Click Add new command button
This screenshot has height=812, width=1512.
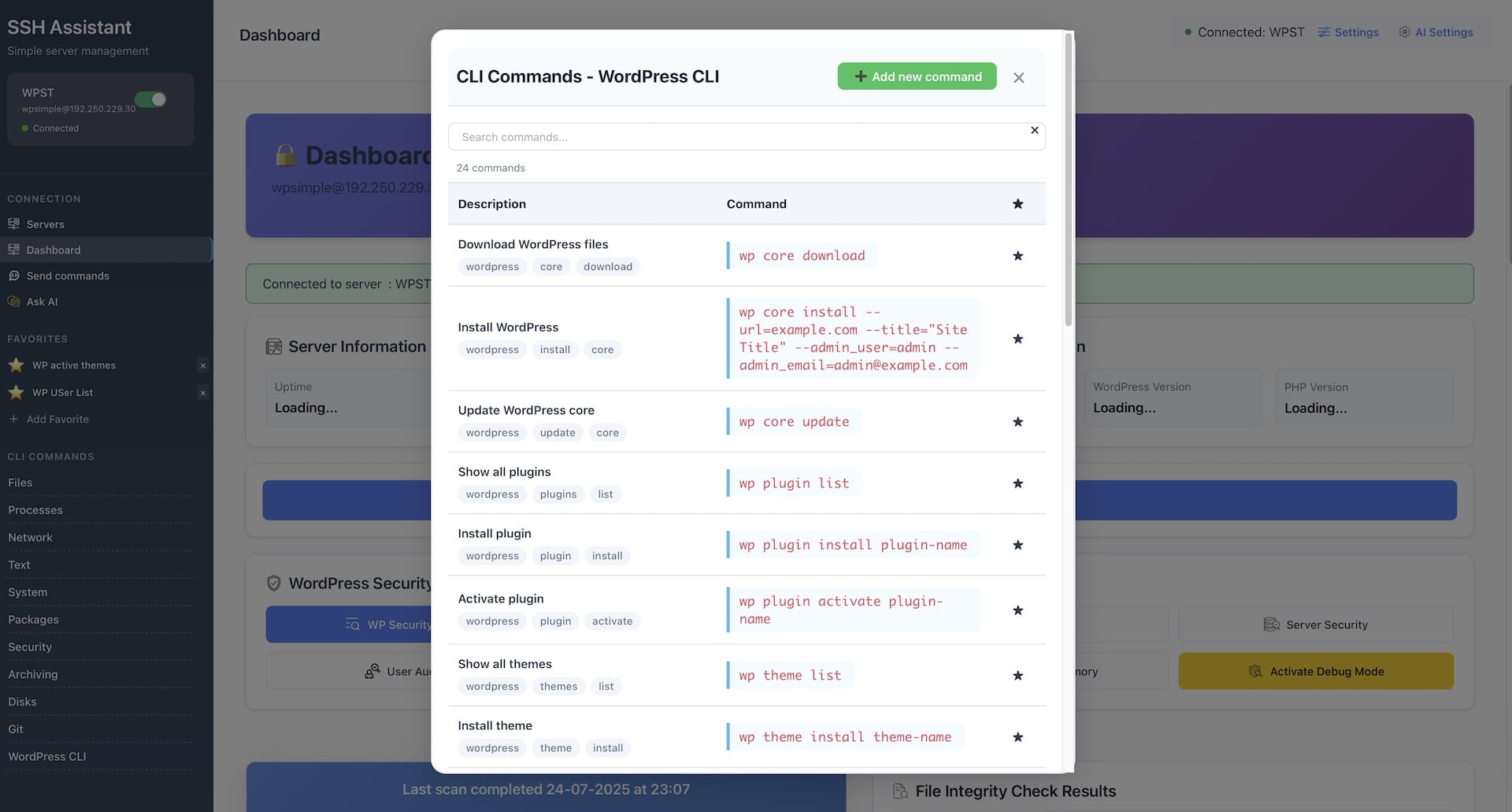coord(917,76)
